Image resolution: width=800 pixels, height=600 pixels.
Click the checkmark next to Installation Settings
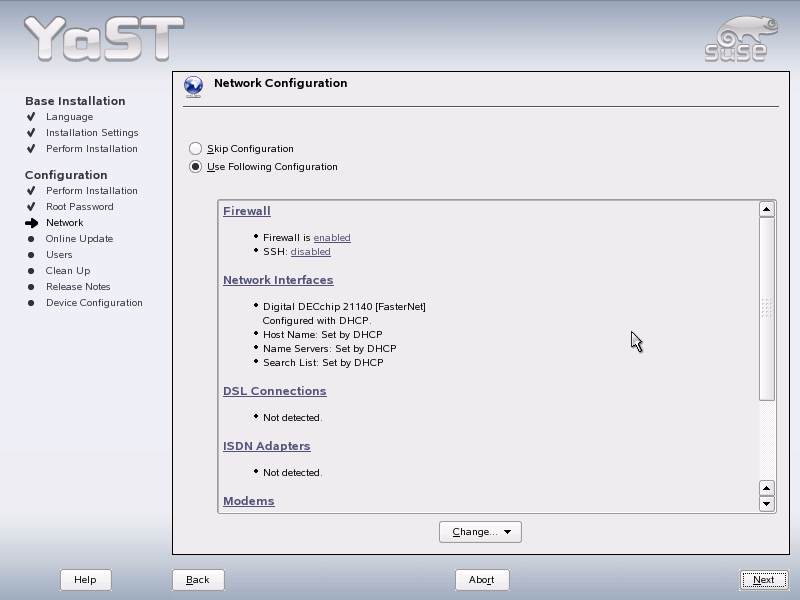pyautogui.click(x=31, y=133)
